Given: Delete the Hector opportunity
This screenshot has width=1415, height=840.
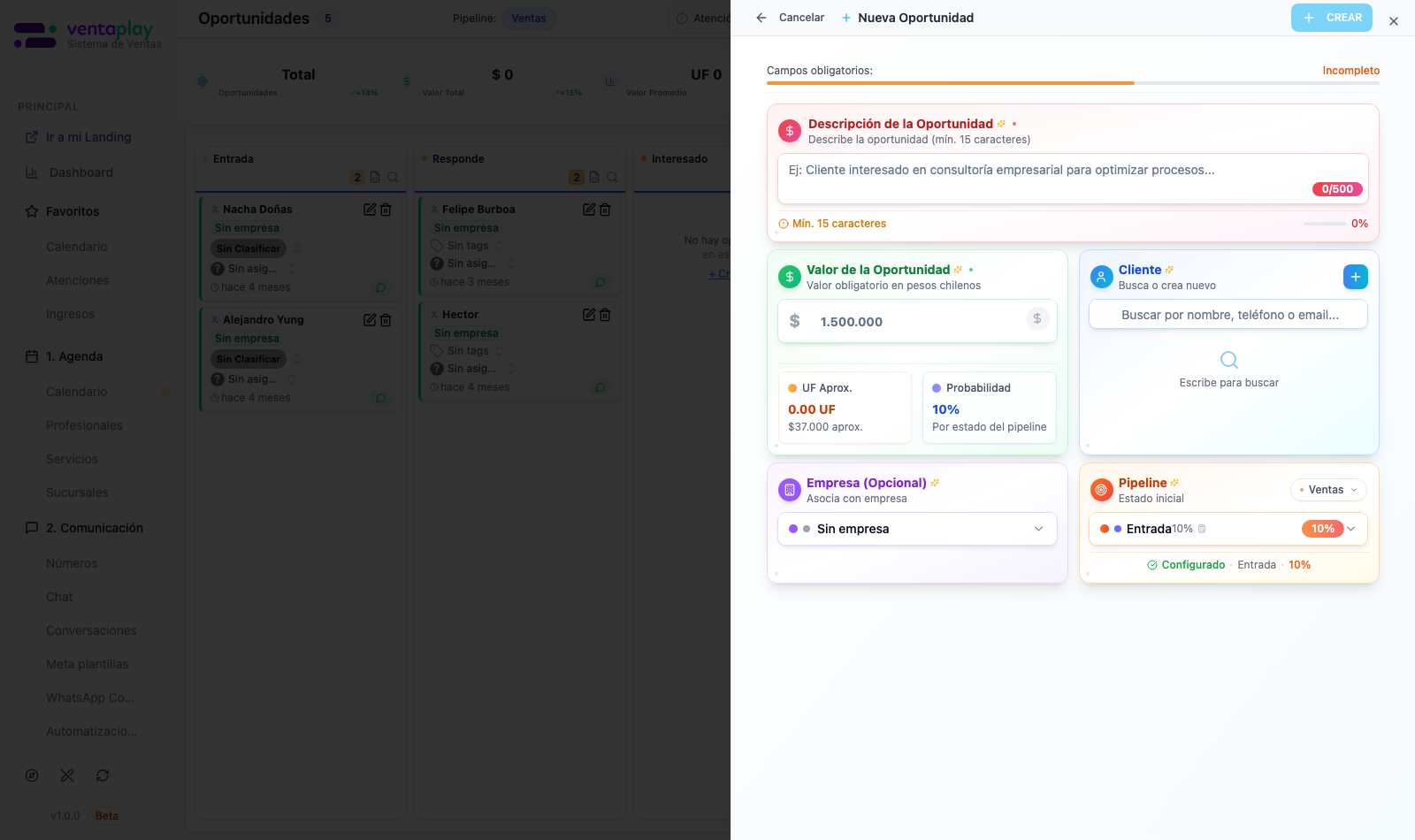Looking at the screenshot, I should (605, 315).
